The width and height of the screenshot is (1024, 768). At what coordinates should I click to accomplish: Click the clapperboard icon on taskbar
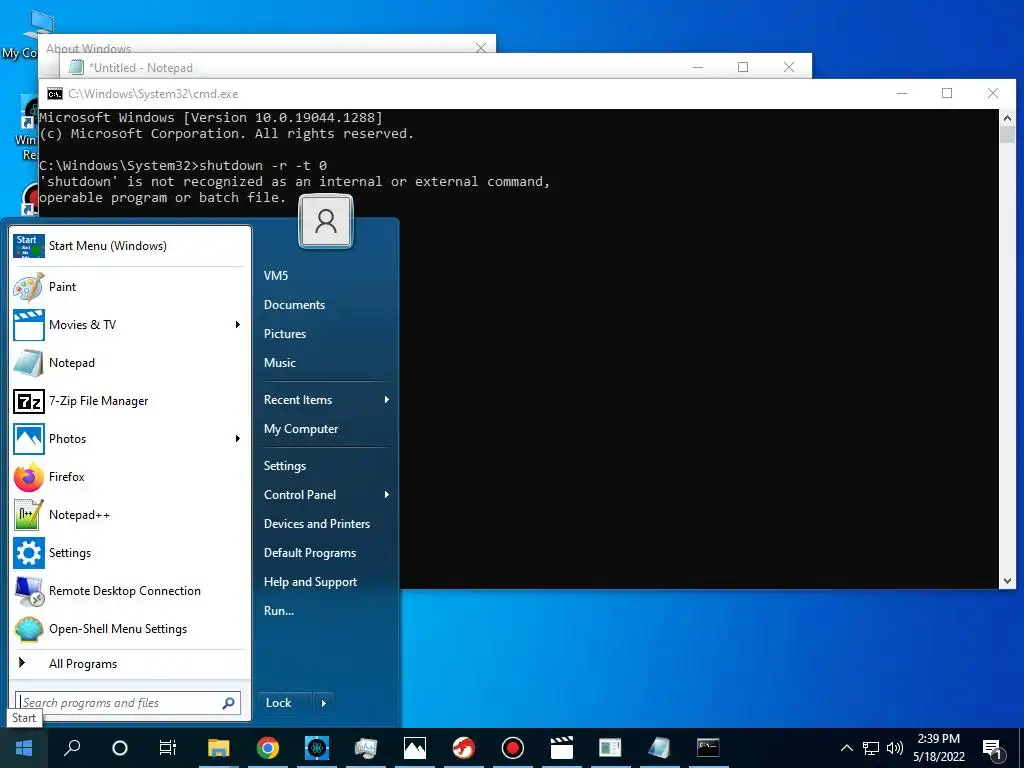pyautogui.click(x=562, y=748)
